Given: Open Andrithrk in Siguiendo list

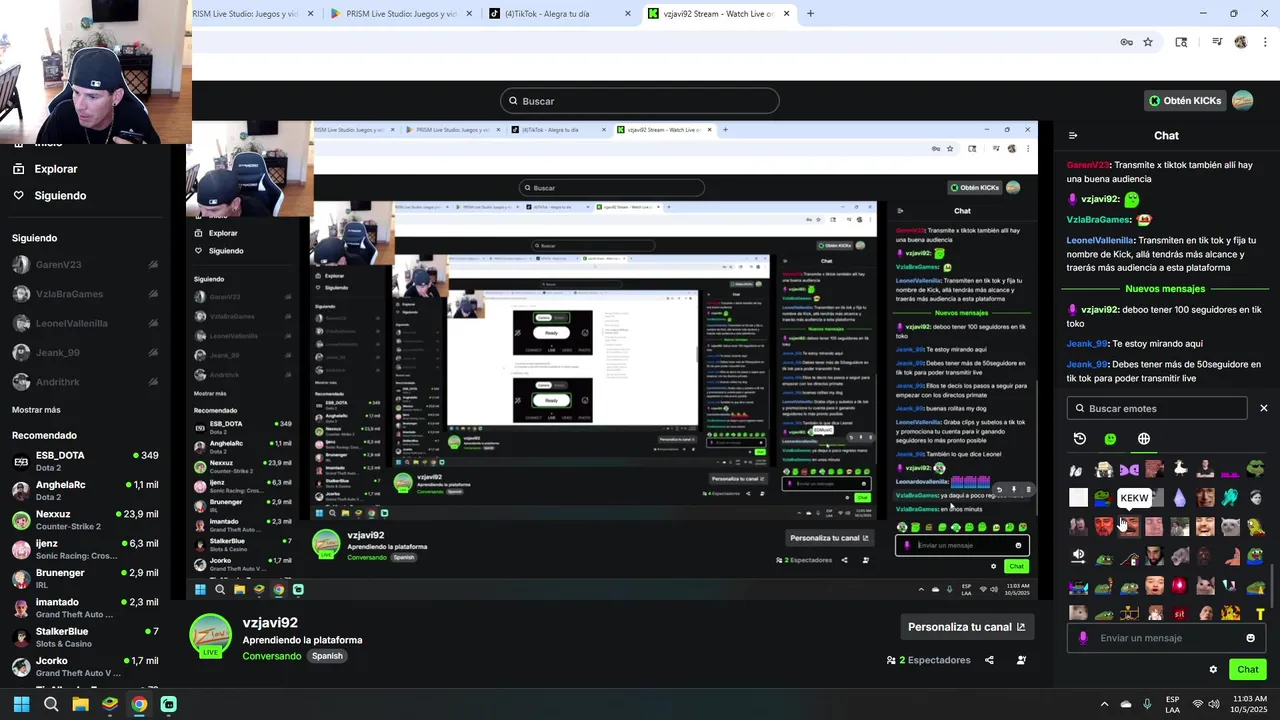Looking at the screenshot, I should pyautogui.click(x=85, y=382).
